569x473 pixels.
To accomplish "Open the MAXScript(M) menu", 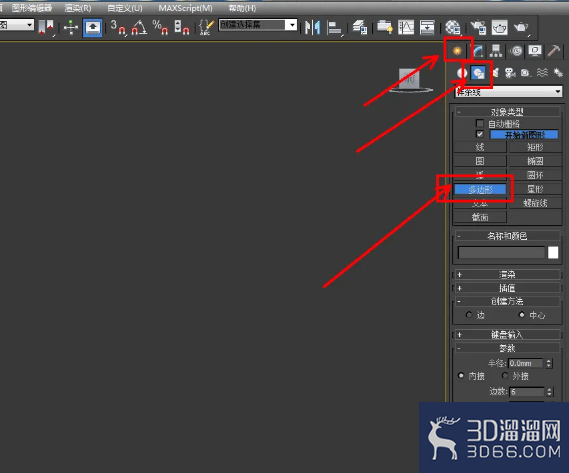I will coord(185,8).
